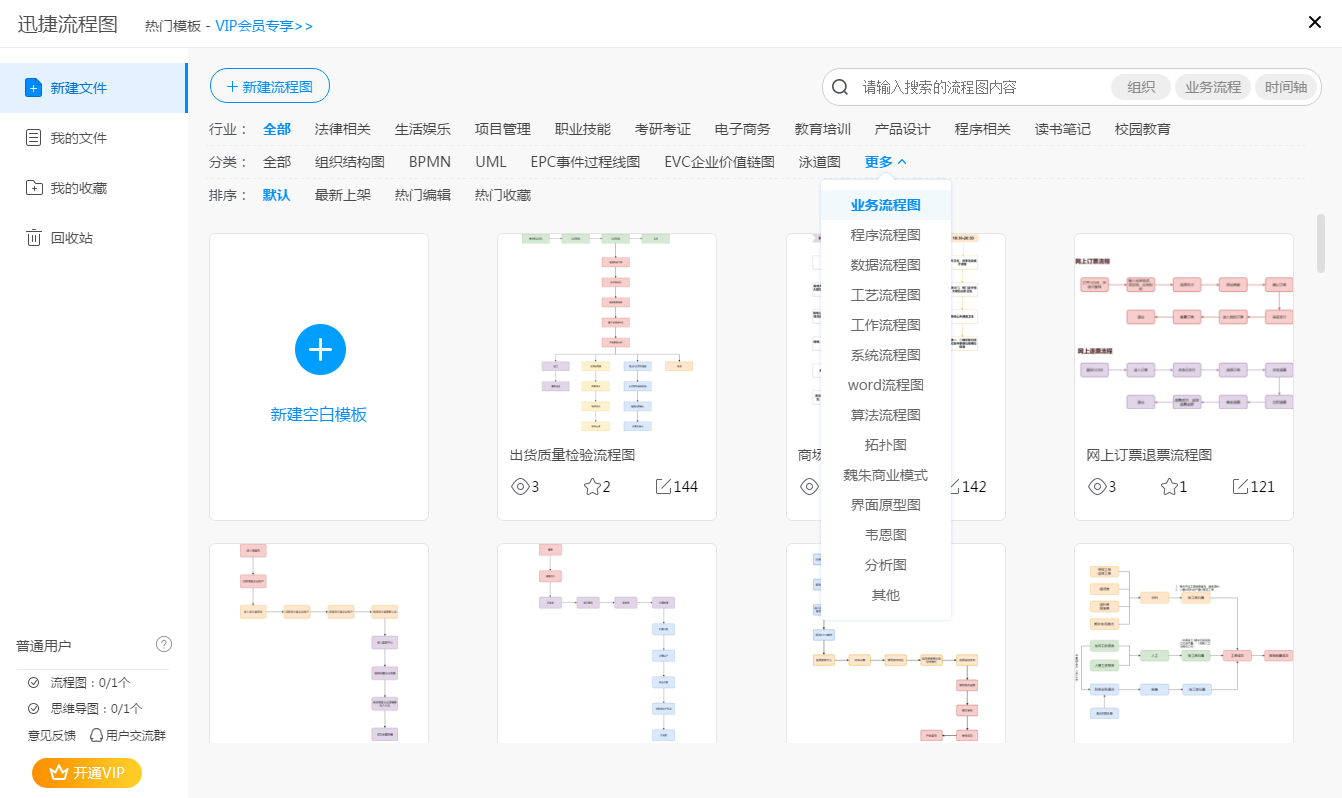This screenshot has height=798, width=1342.
Task: Click the recycle bin trash icon
Action: click(33, 238)
